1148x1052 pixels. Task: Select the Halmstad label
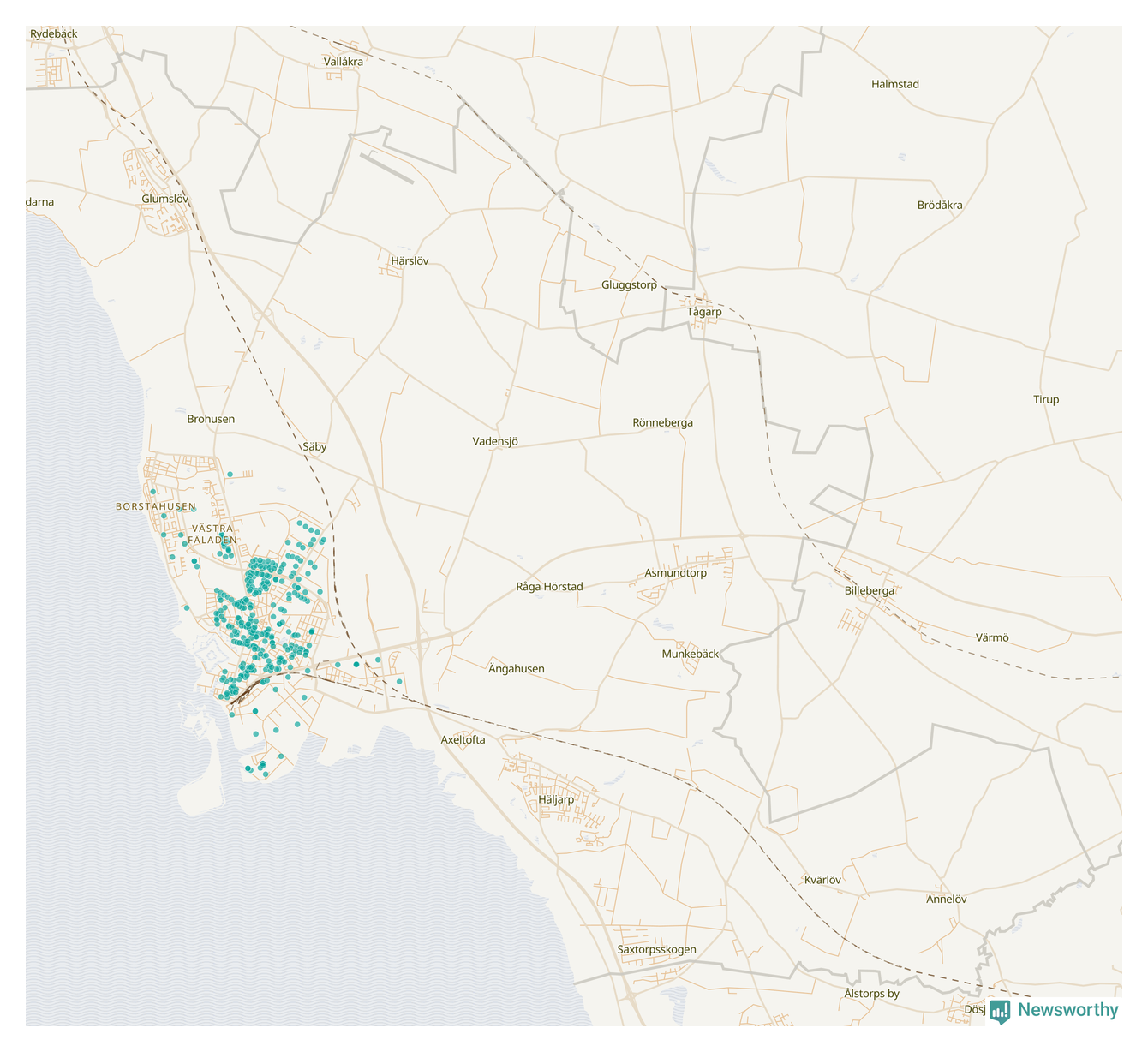894,84
